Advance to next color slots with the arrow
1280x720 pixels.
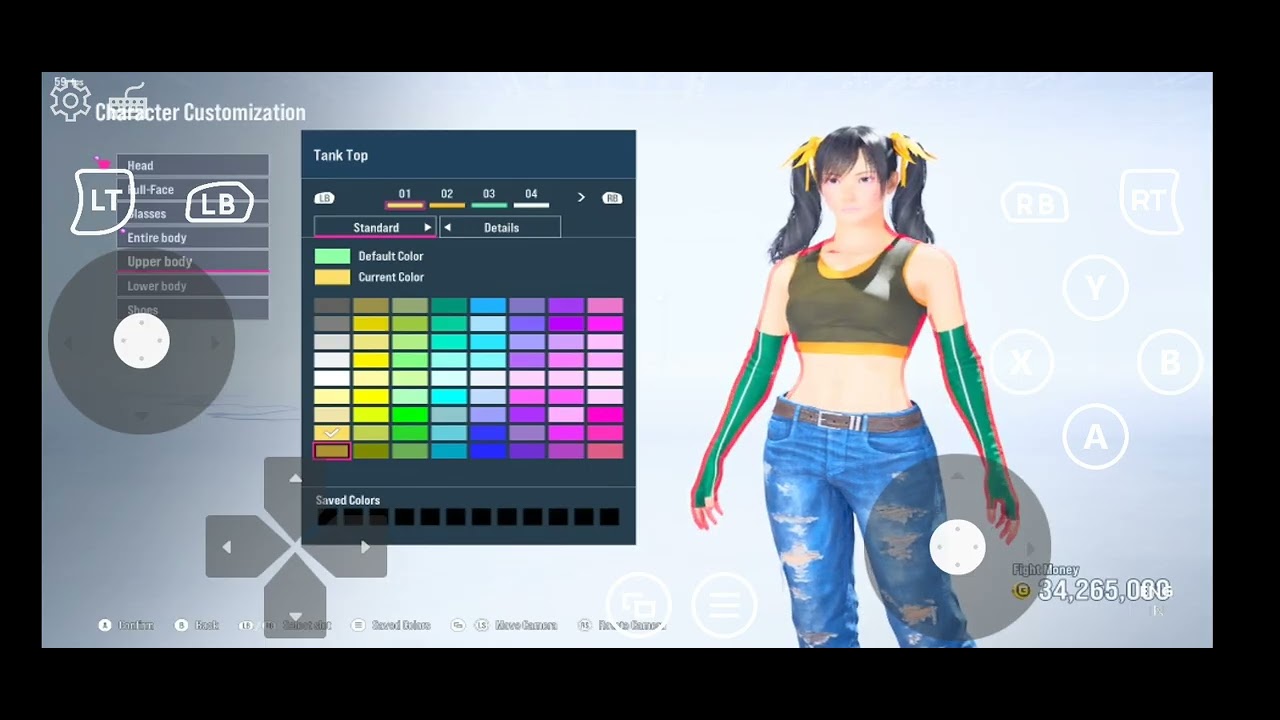click(x=581, y=198)
